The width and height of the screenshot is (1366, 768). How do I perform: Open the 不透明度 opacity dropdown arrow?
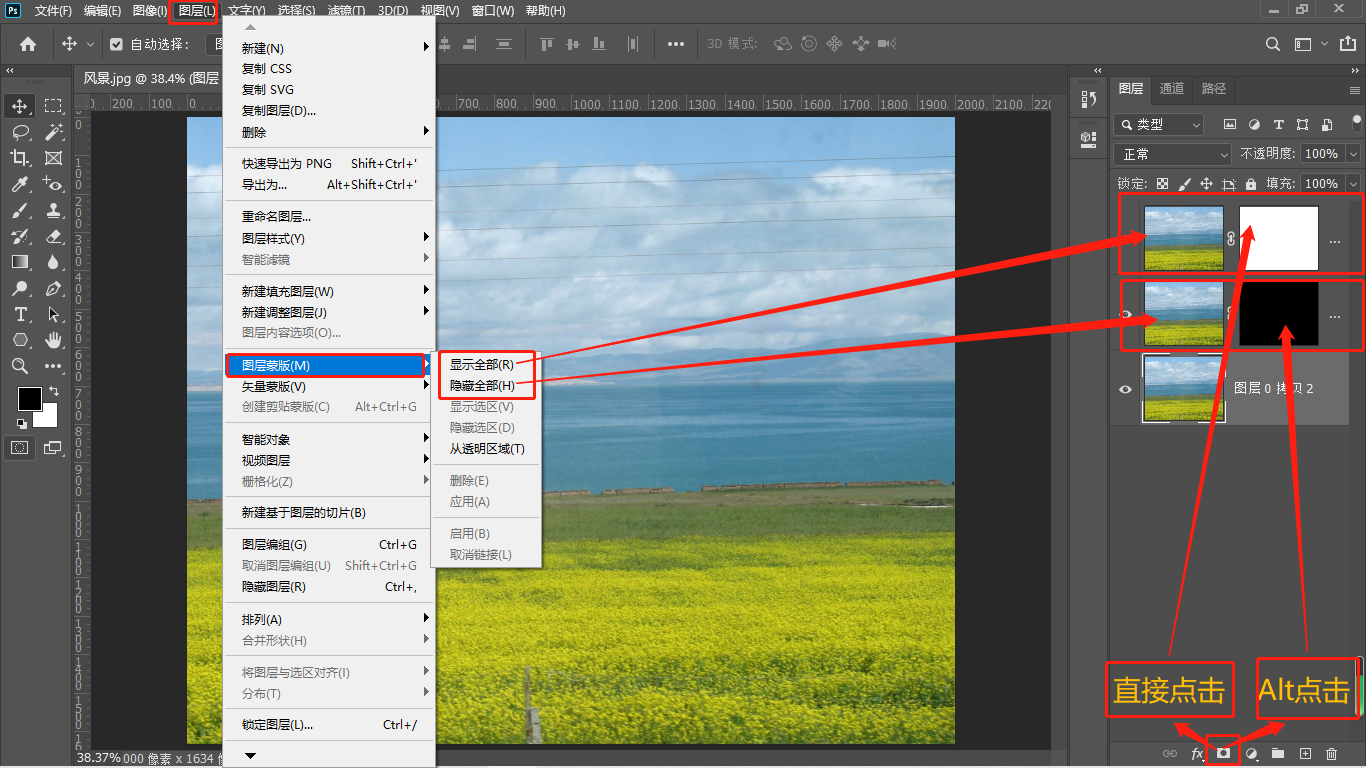1353,154
